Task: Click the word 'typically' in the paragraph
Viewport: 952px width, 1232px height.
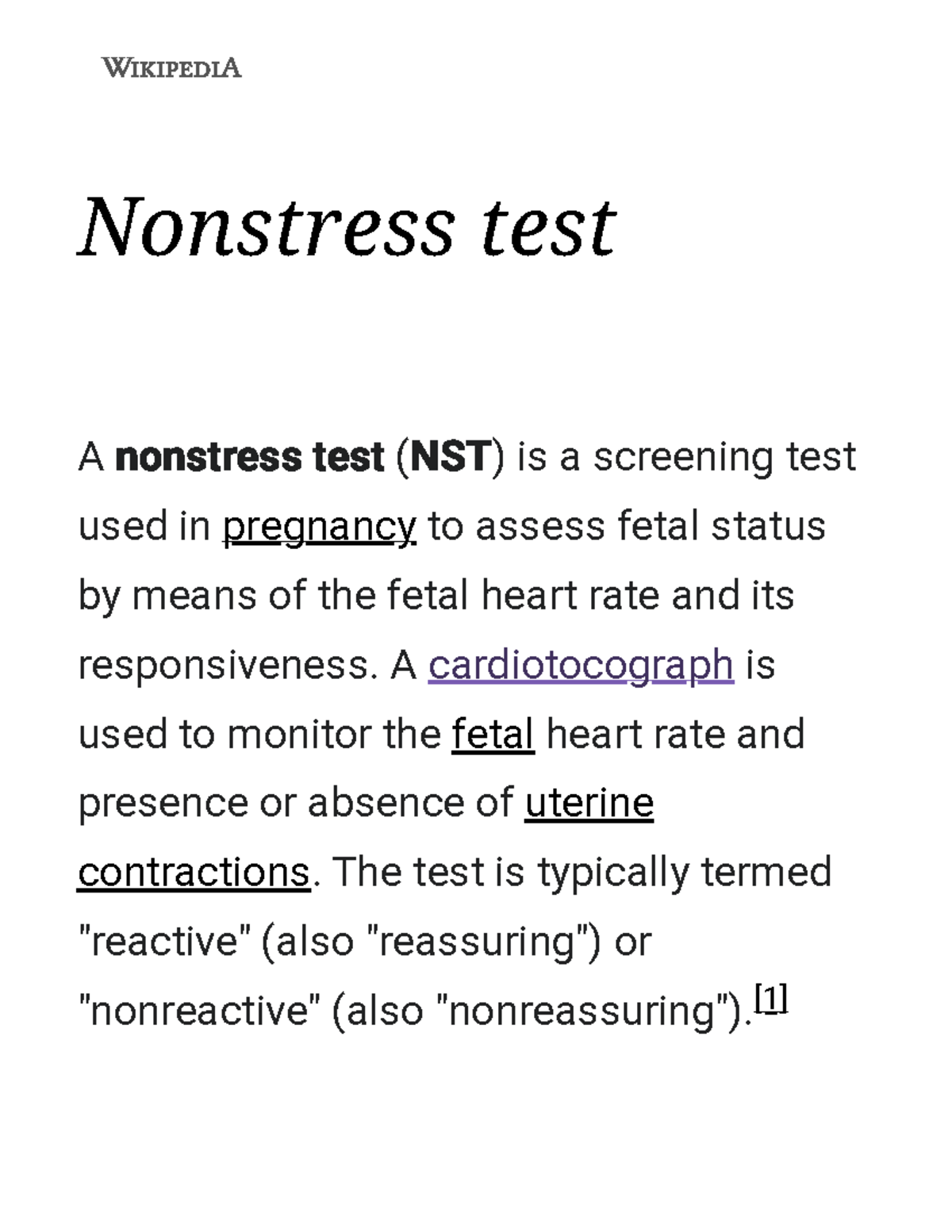Action: click(612, 873)
